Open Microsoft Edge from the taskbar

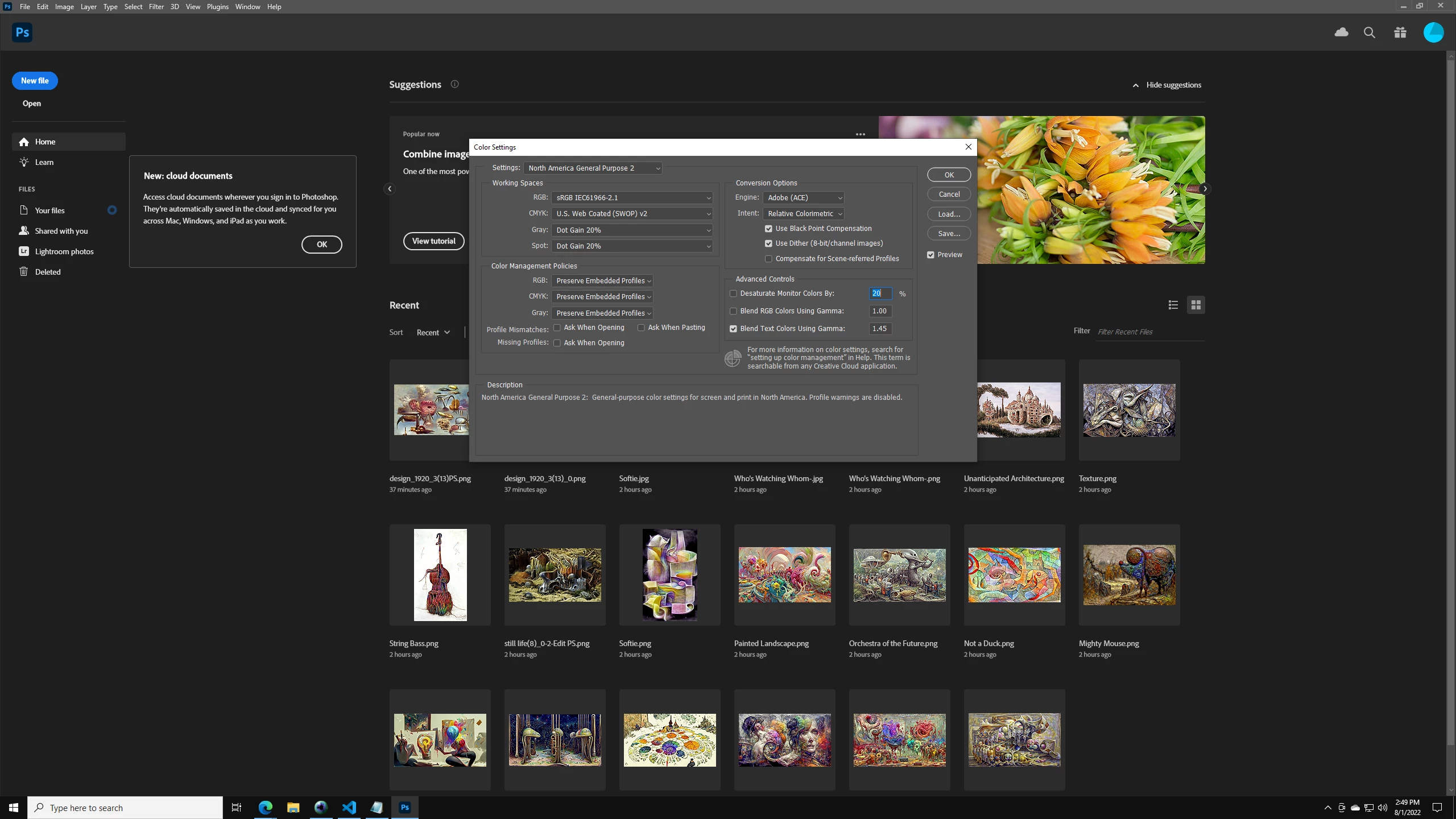pyautogui.click(x=266, y=807)
